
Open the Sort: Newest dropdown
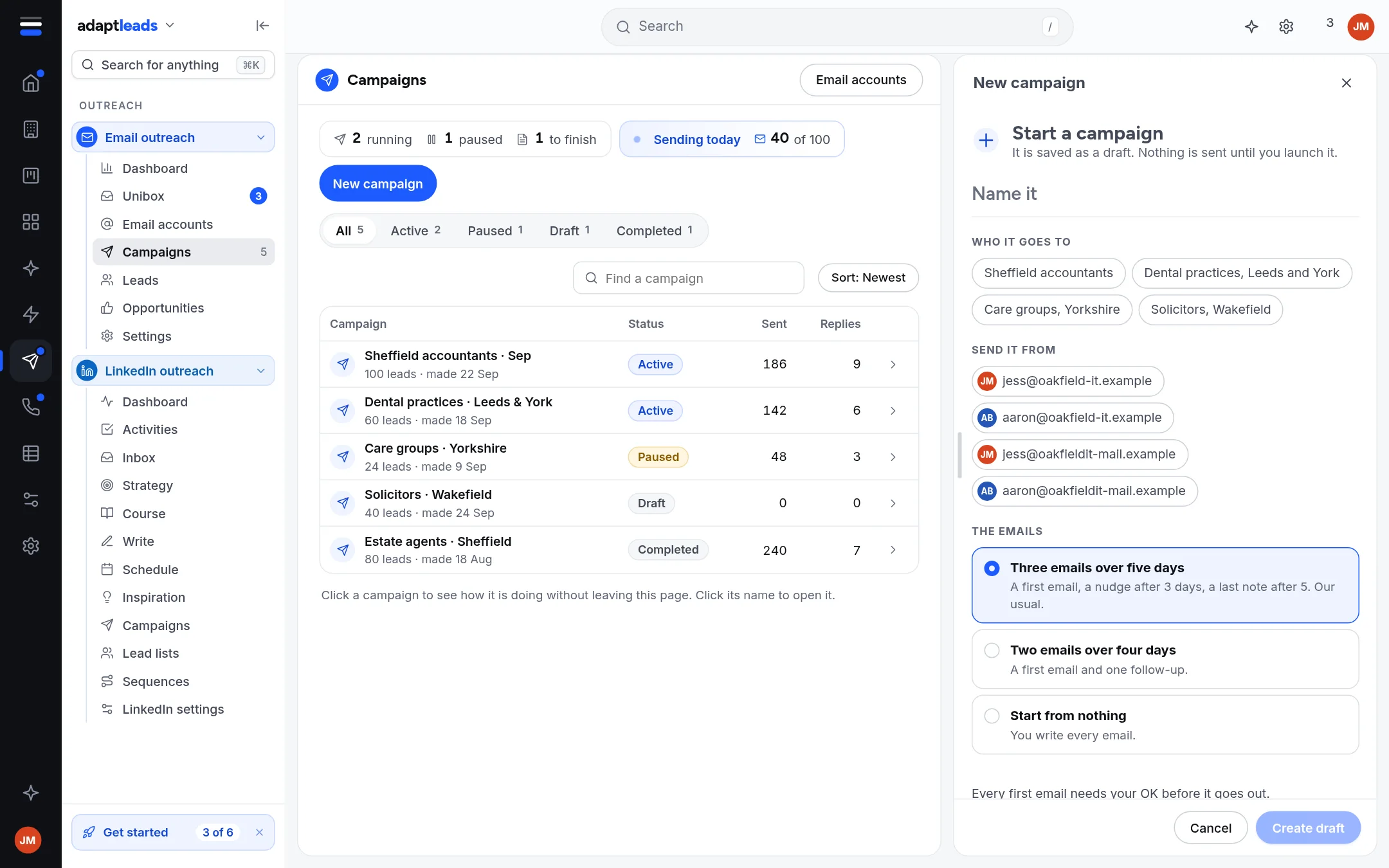click(868, 278)
